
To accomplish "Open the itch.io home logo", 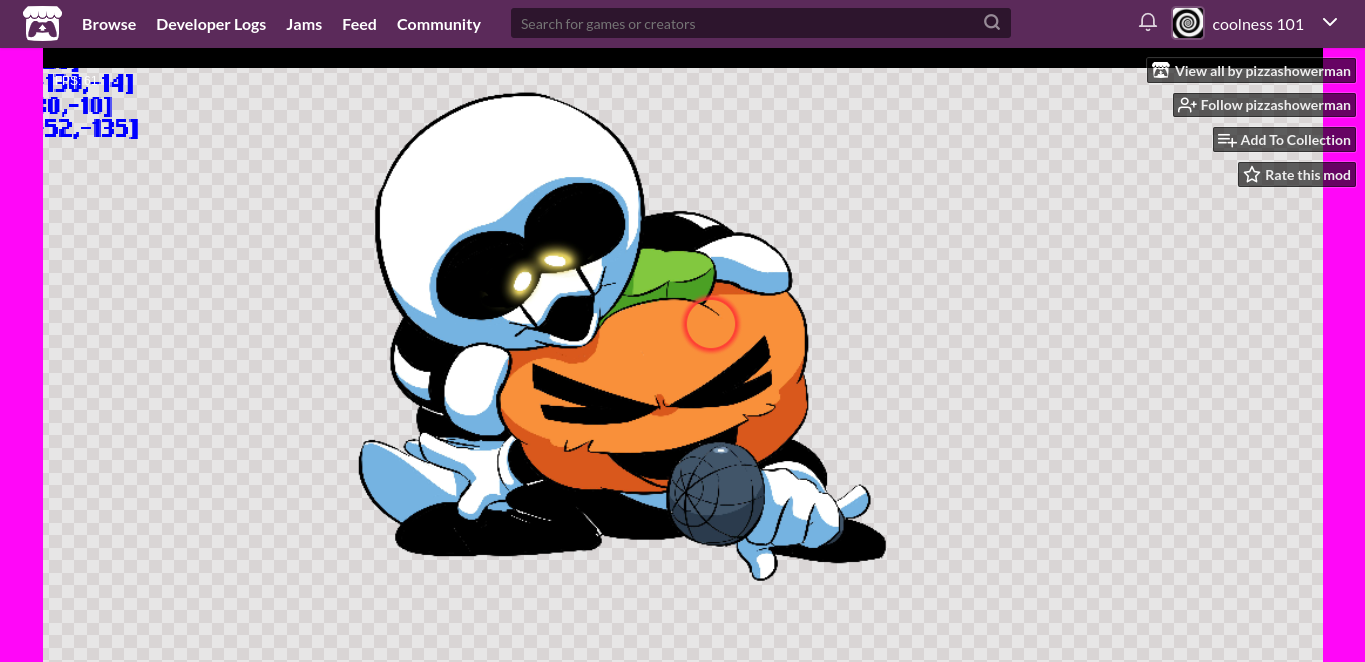I will [42, 24].
